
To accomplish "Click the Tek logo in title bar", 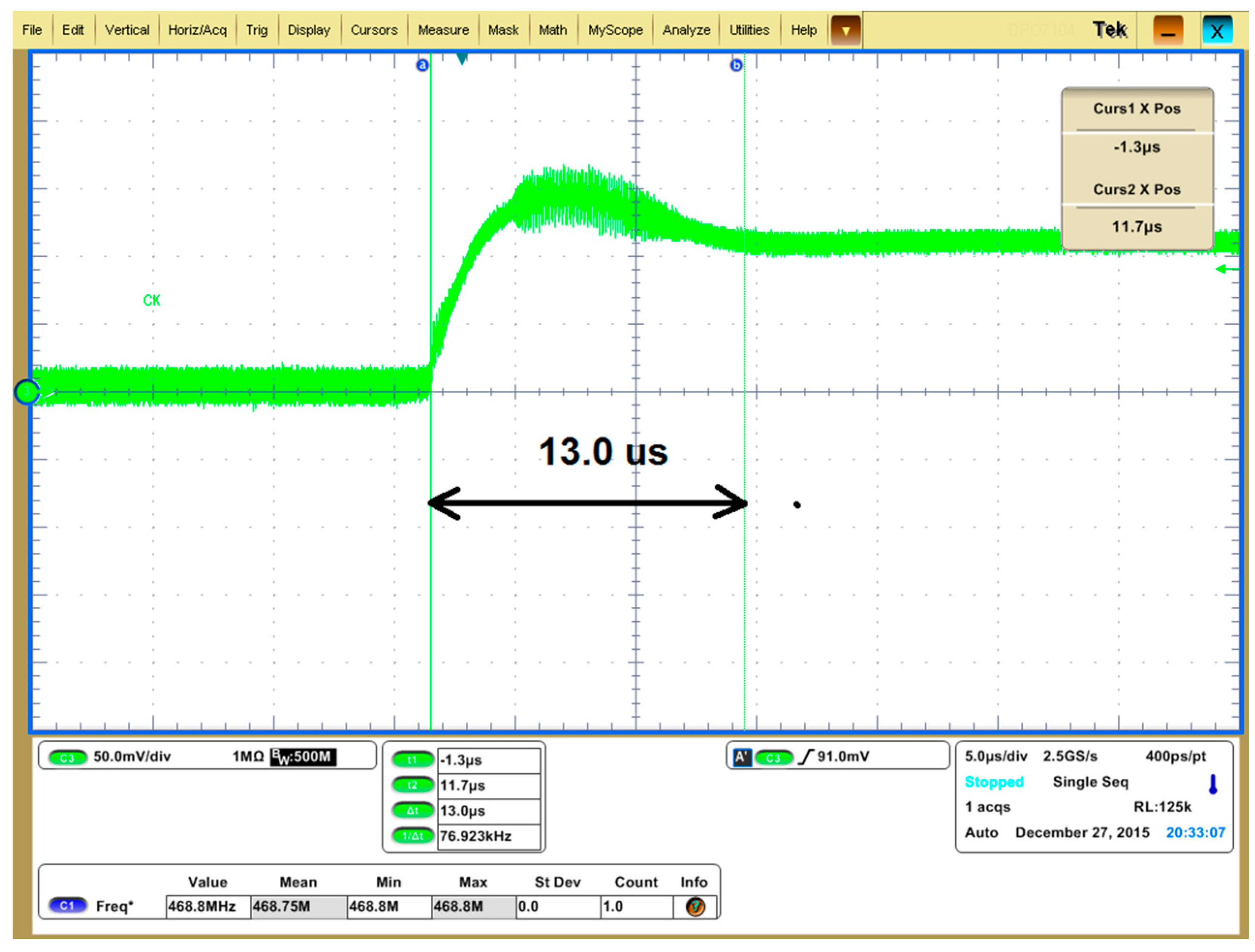I will pyautogui.click(x=1110, y=30).
